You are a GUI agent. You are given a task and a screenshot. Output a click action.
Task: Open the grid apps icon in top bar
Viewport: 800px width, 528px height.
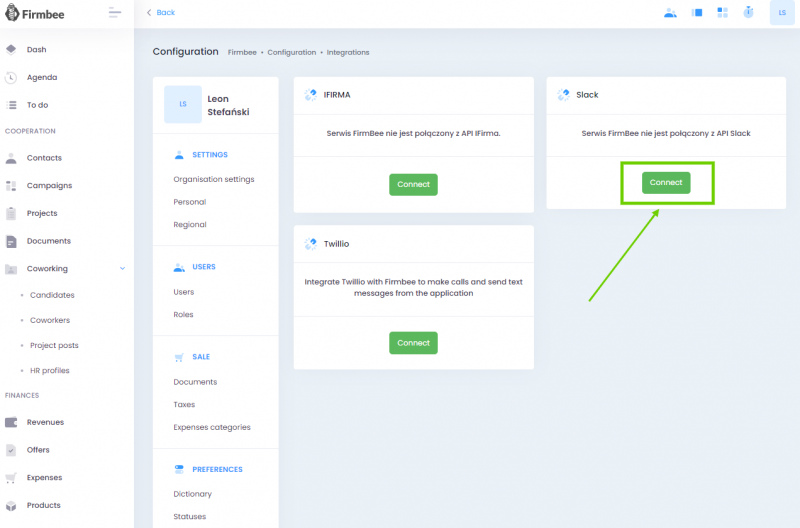pos(722,13)
